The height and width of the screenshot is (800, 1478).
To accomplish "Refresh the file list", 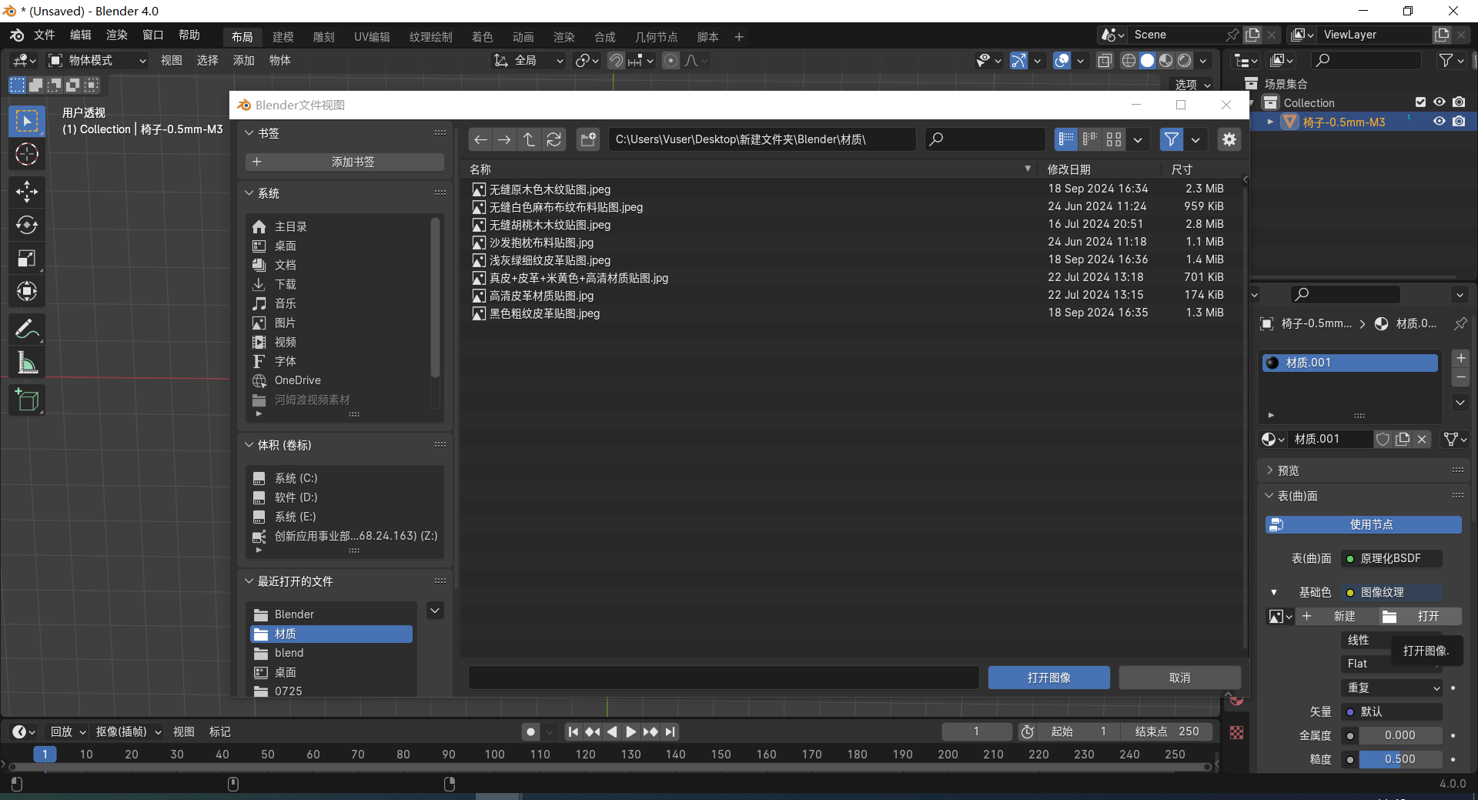I will tap(554, 140).
